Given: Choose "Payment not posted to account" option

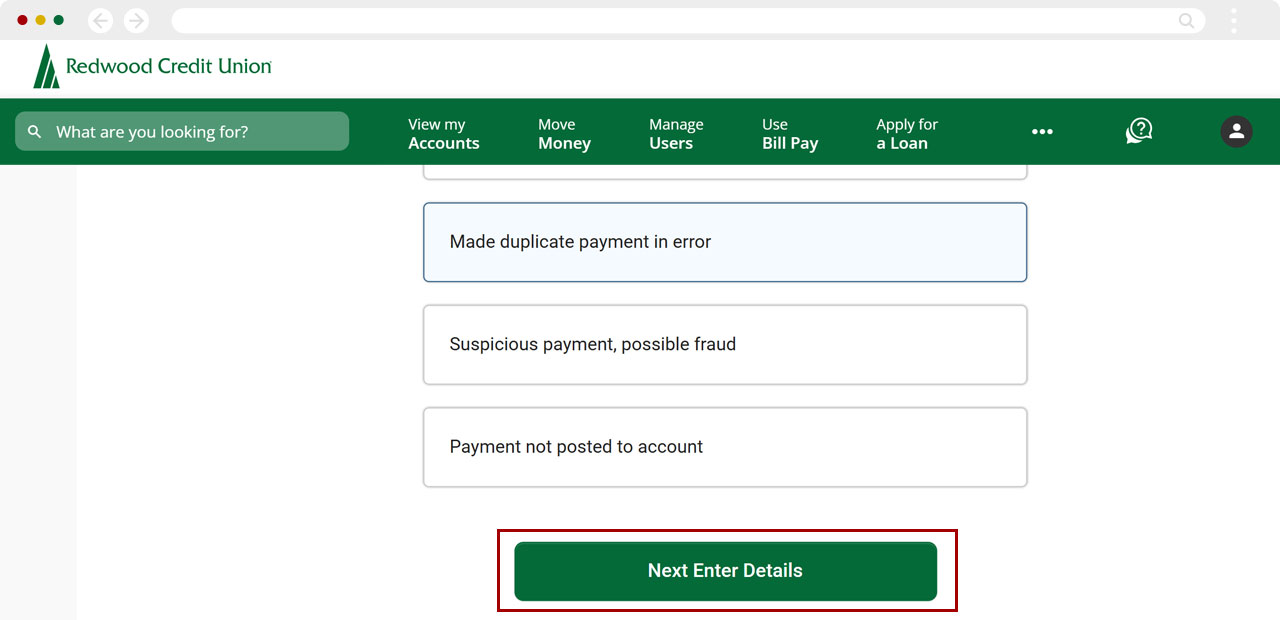Looking at the screenshot, I should click(725, 447).
